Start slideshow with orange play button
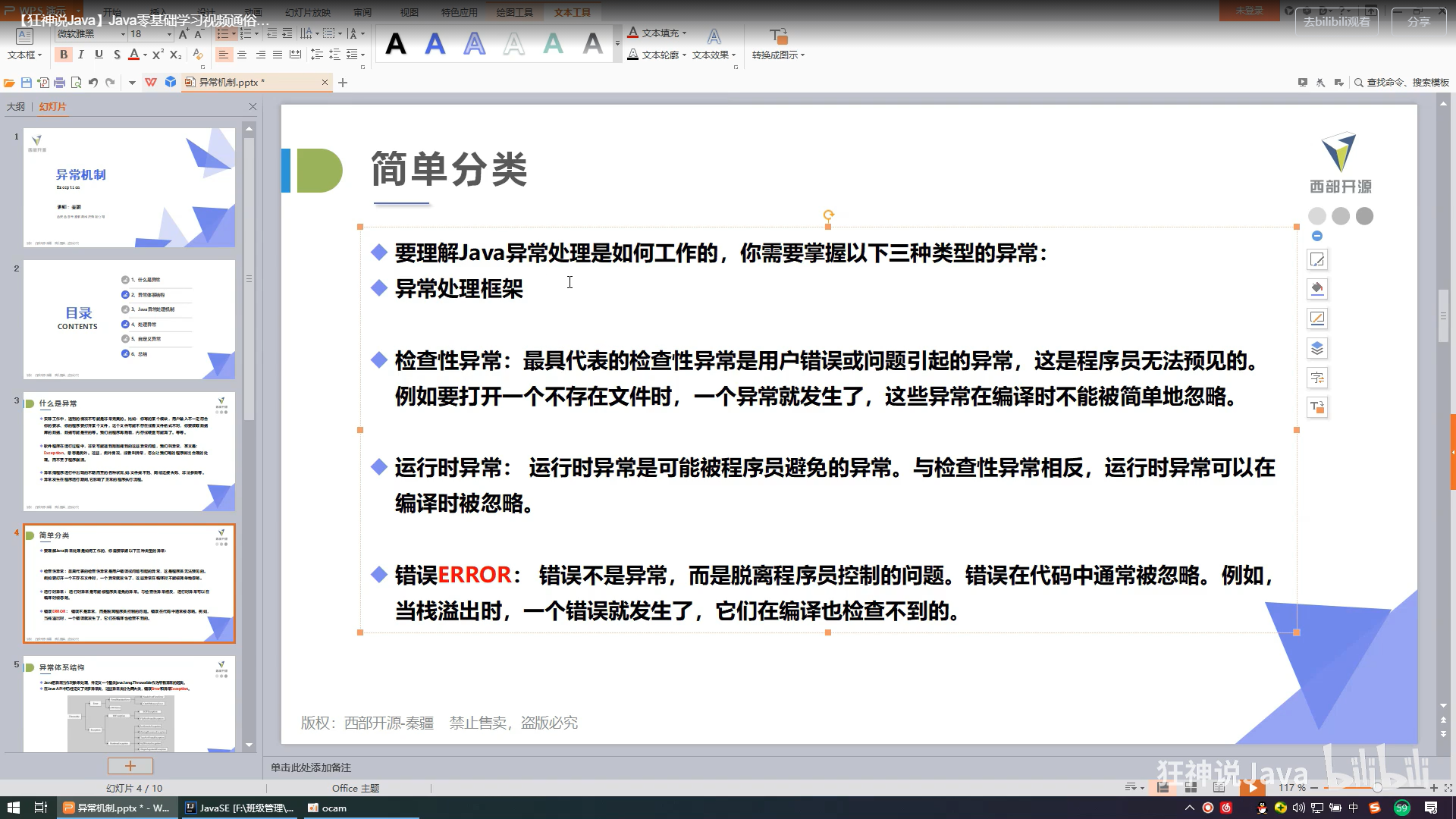 tap(1252, 788)
